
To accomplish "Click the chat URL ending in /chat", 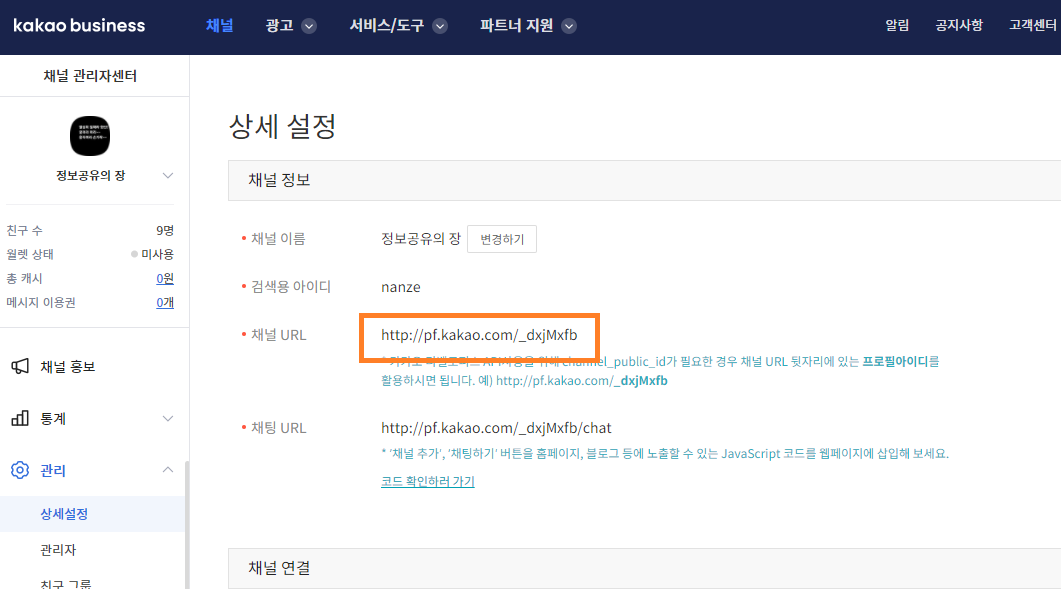I will tap(496, 428).
